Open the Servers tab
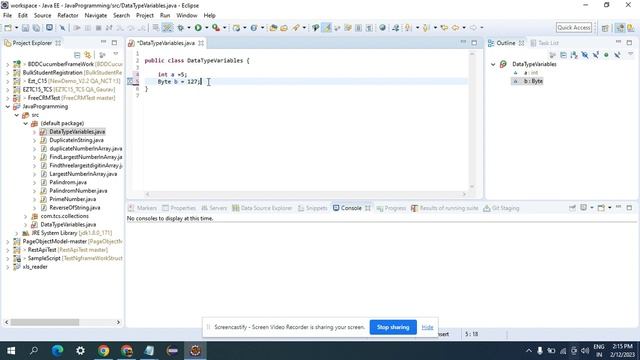Viewport: 640px width, 360px height. (x=214, y=208)
